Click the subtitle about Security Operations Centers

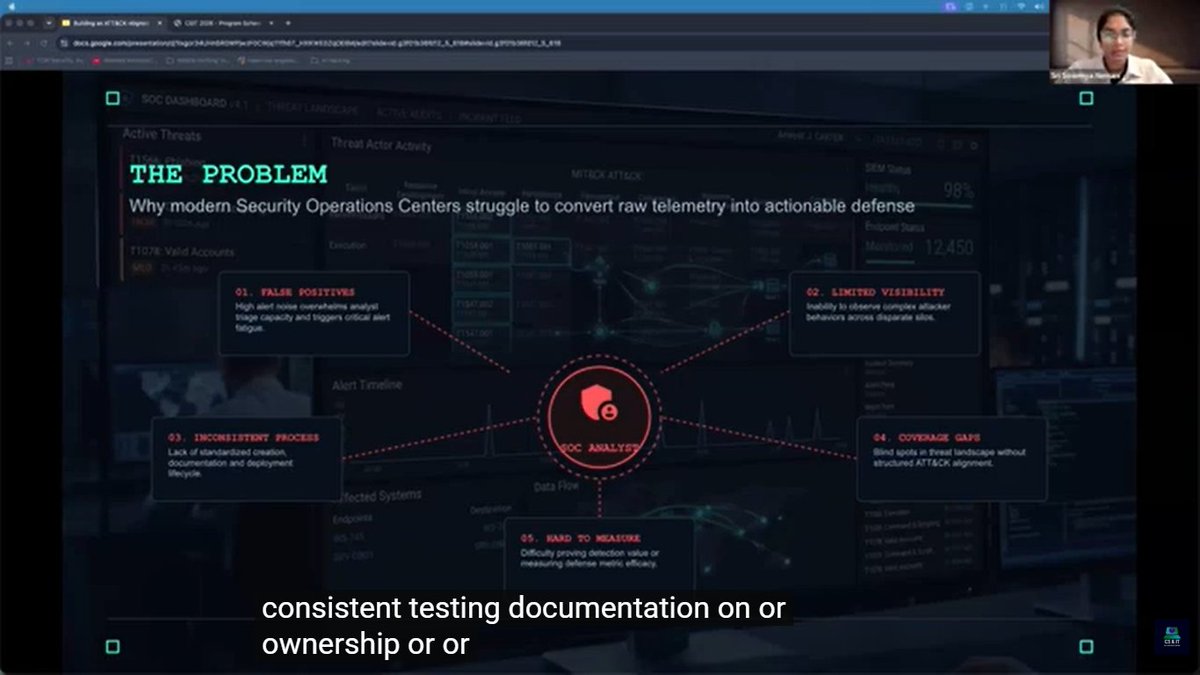pos(522,205)
